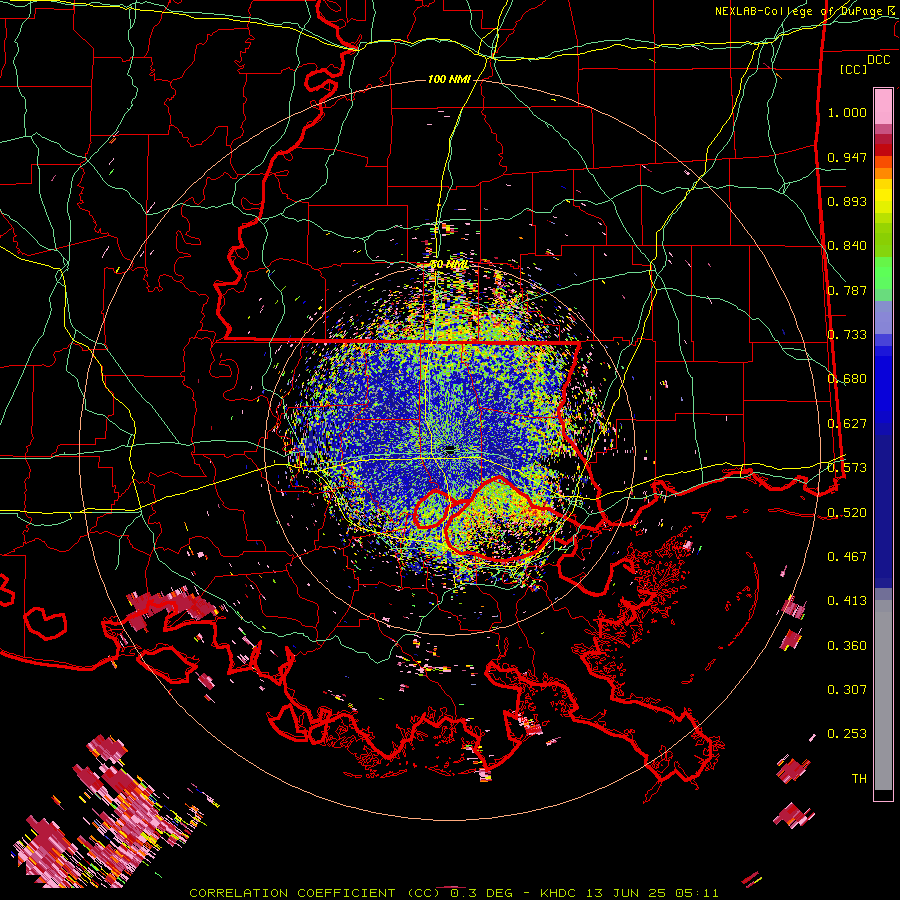Click the 0.947 color scale label
Image resolution: width=900 pixels, height=900 pixels.
[x=847, y=157]
